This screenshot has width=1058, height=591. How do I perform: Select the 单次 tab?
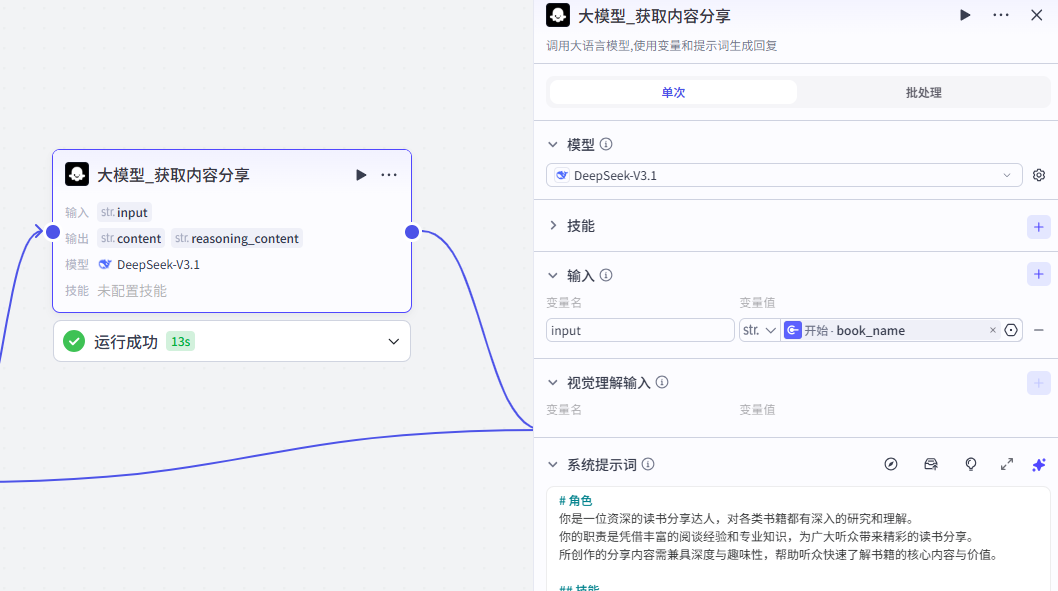click(x=673, y=92)
